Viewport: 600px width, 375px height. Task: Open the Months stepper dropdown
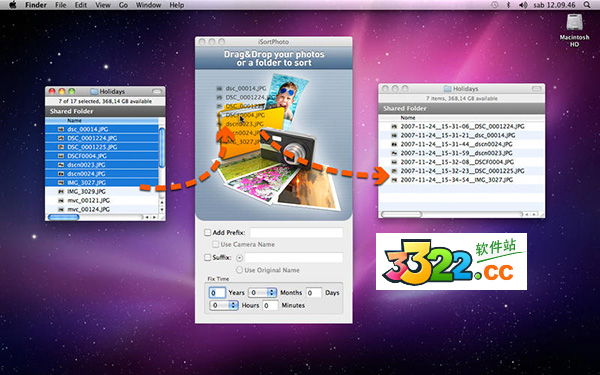262,292
